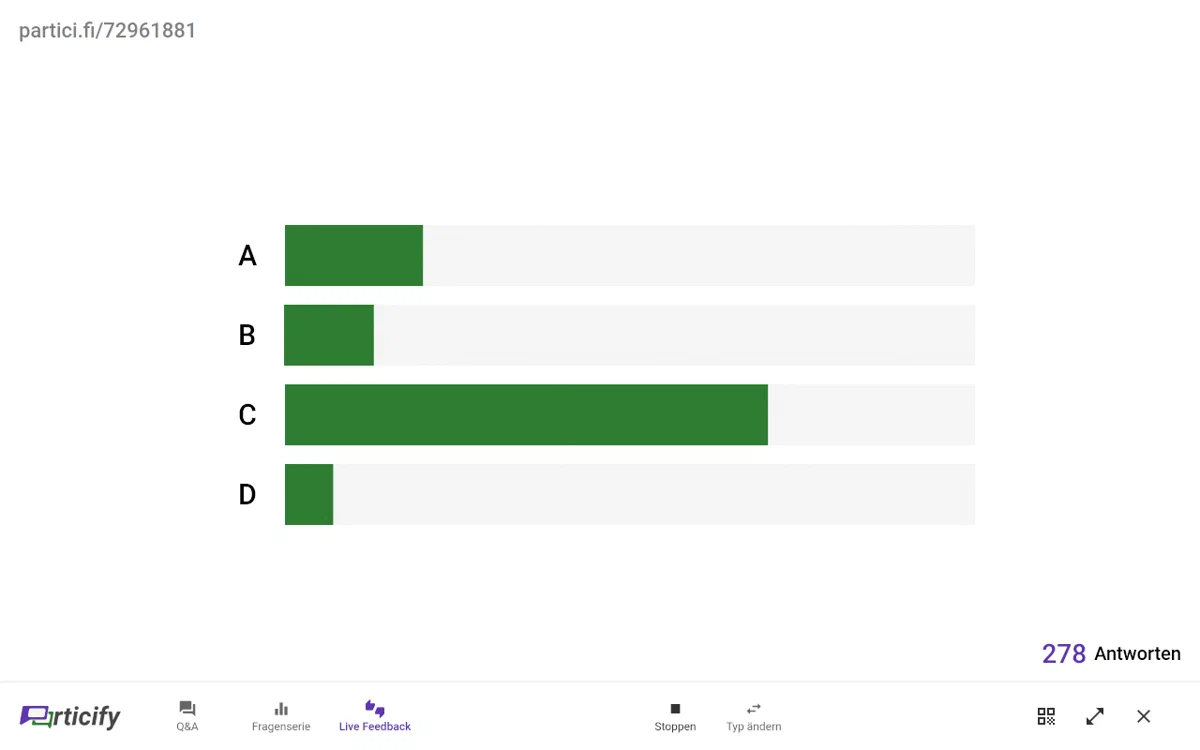The width and height of the screenshot is (1200, 750).
Task: Select the Live Feedback tab
Action: click(x=375, y=716)
